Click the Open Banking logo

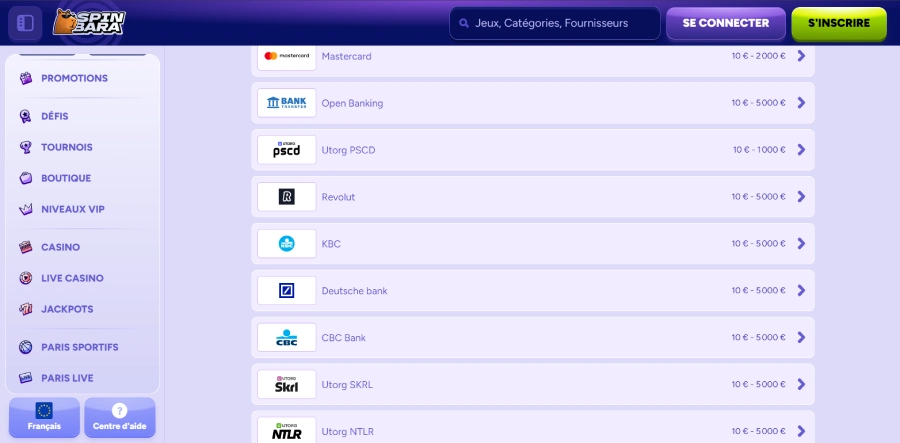point(287,103)
